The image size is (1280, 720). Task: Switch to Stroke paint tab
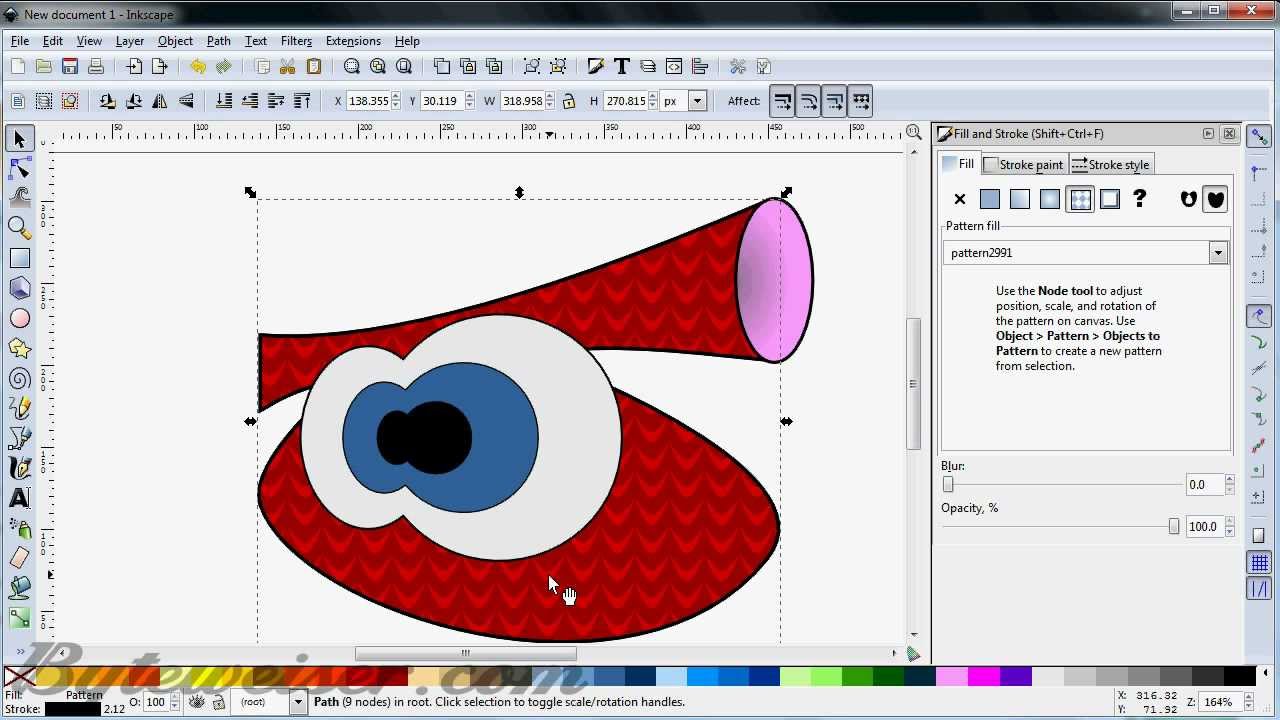(x=1023, y=165)
